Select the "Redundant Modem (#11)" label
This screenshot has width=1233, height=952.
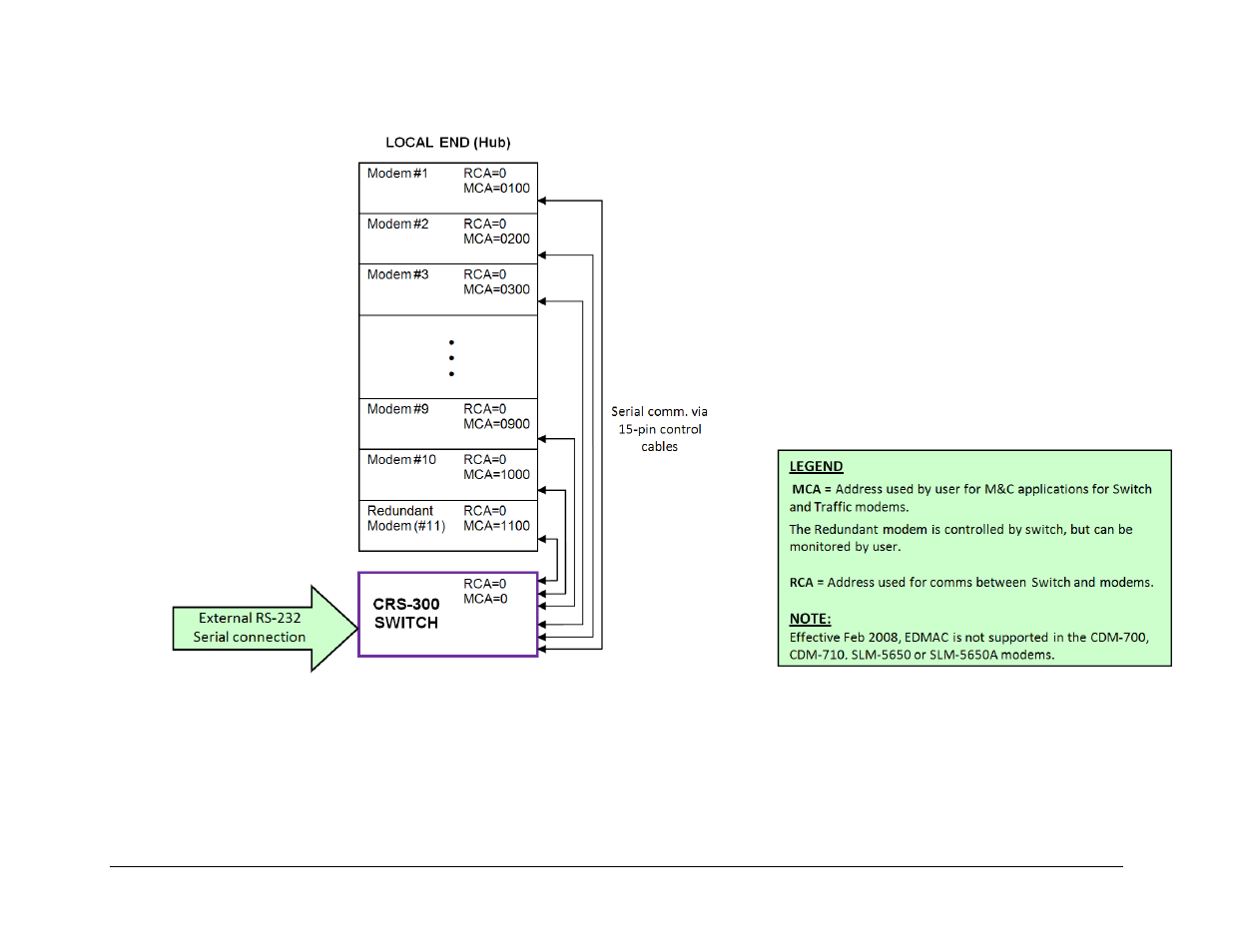(406, 519)
